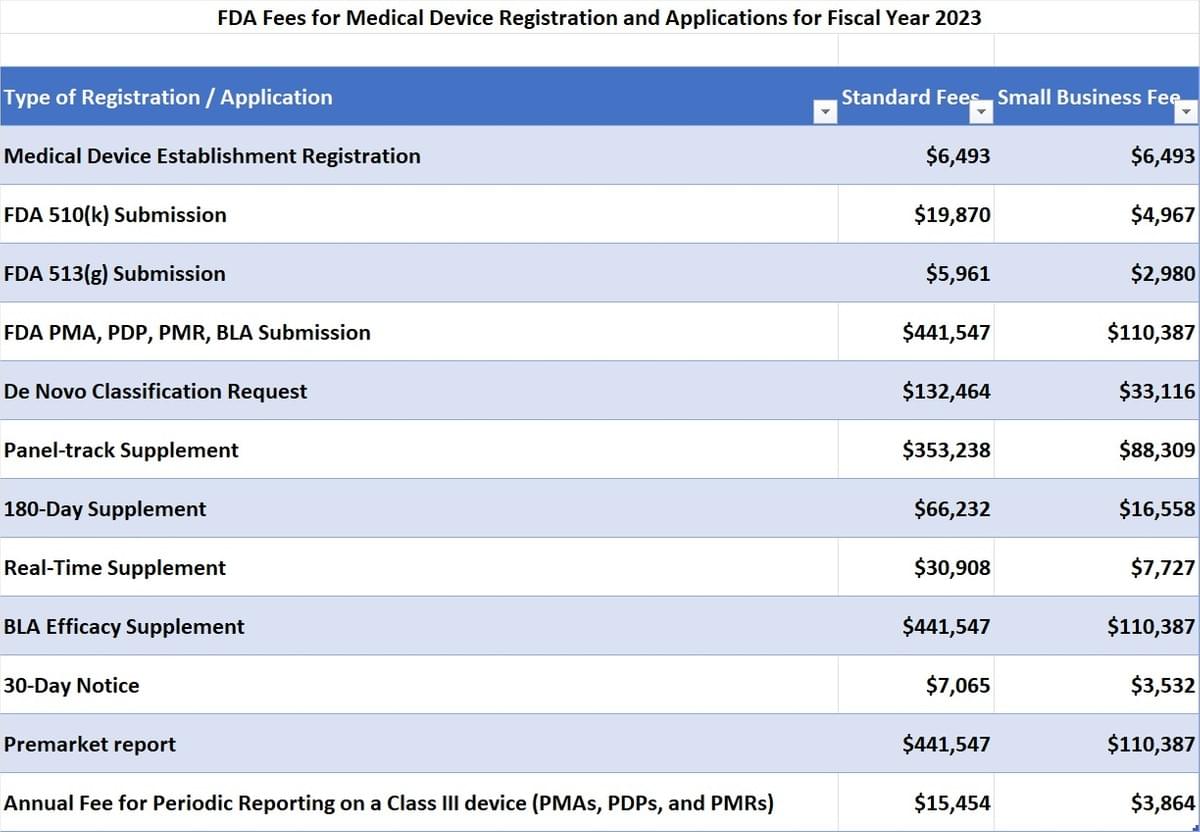Select the Standard Fees column header
1200x832 pixels.
(910, 97)
